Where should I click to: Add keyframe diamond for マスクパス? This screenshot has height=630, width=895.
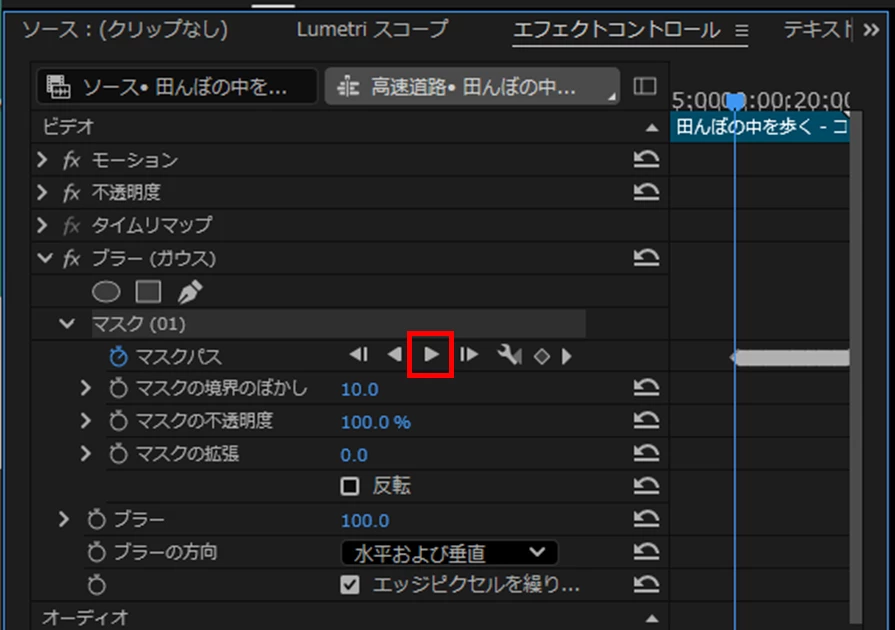[x=541, y=357]
